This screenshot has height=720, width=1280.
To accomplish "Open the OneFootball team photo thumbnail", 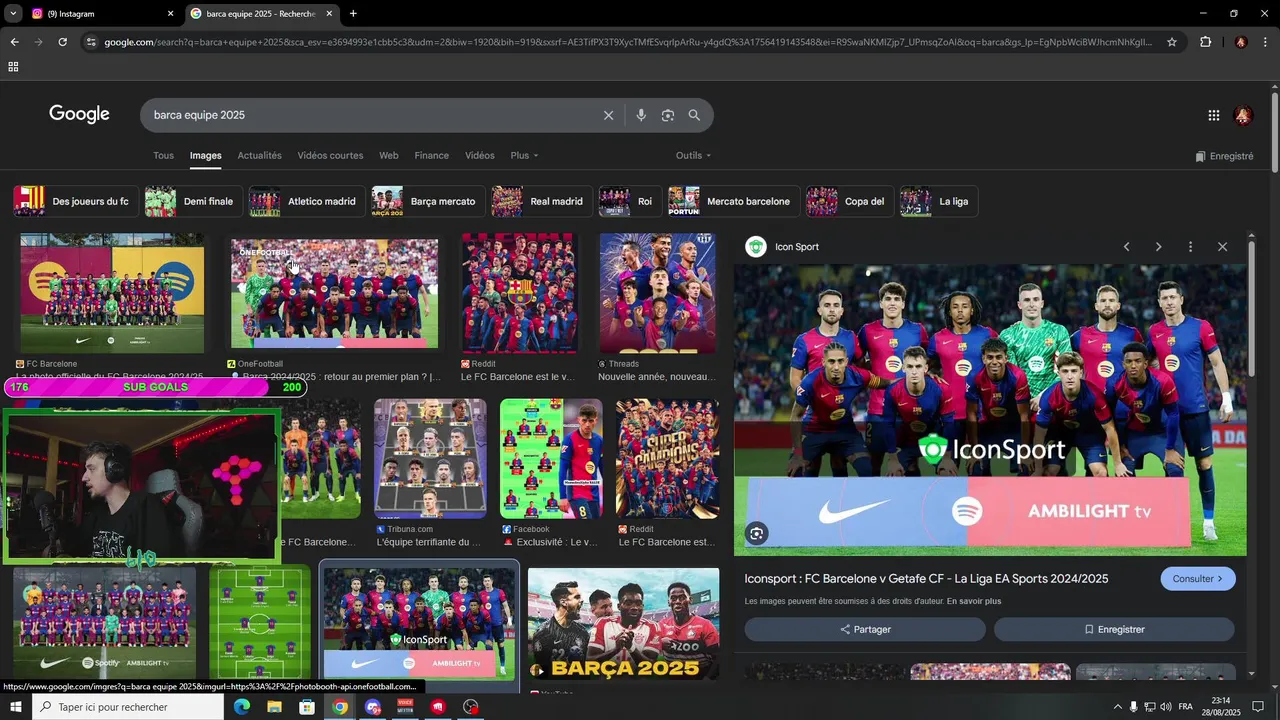I will (x=334, y=293).
